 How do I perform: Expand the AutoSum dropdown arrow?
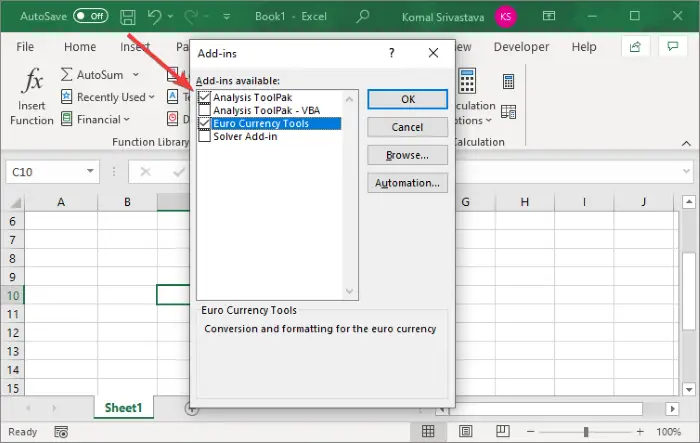pyautogui.click(x=136, y=75)
